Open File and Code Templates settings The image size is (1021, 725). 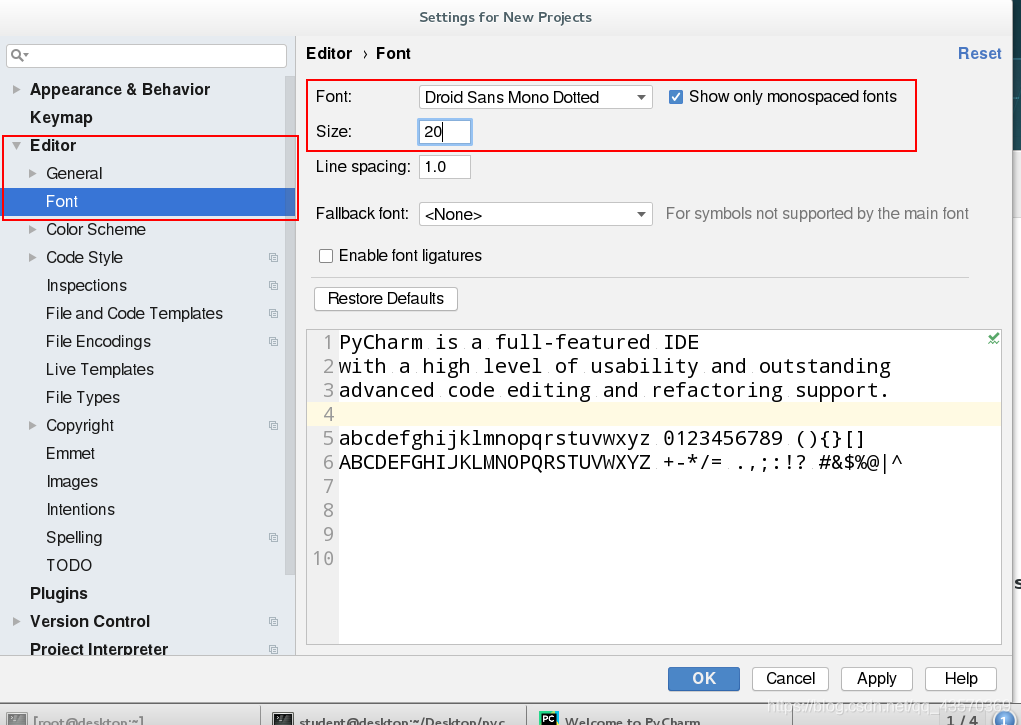point(134,313)
